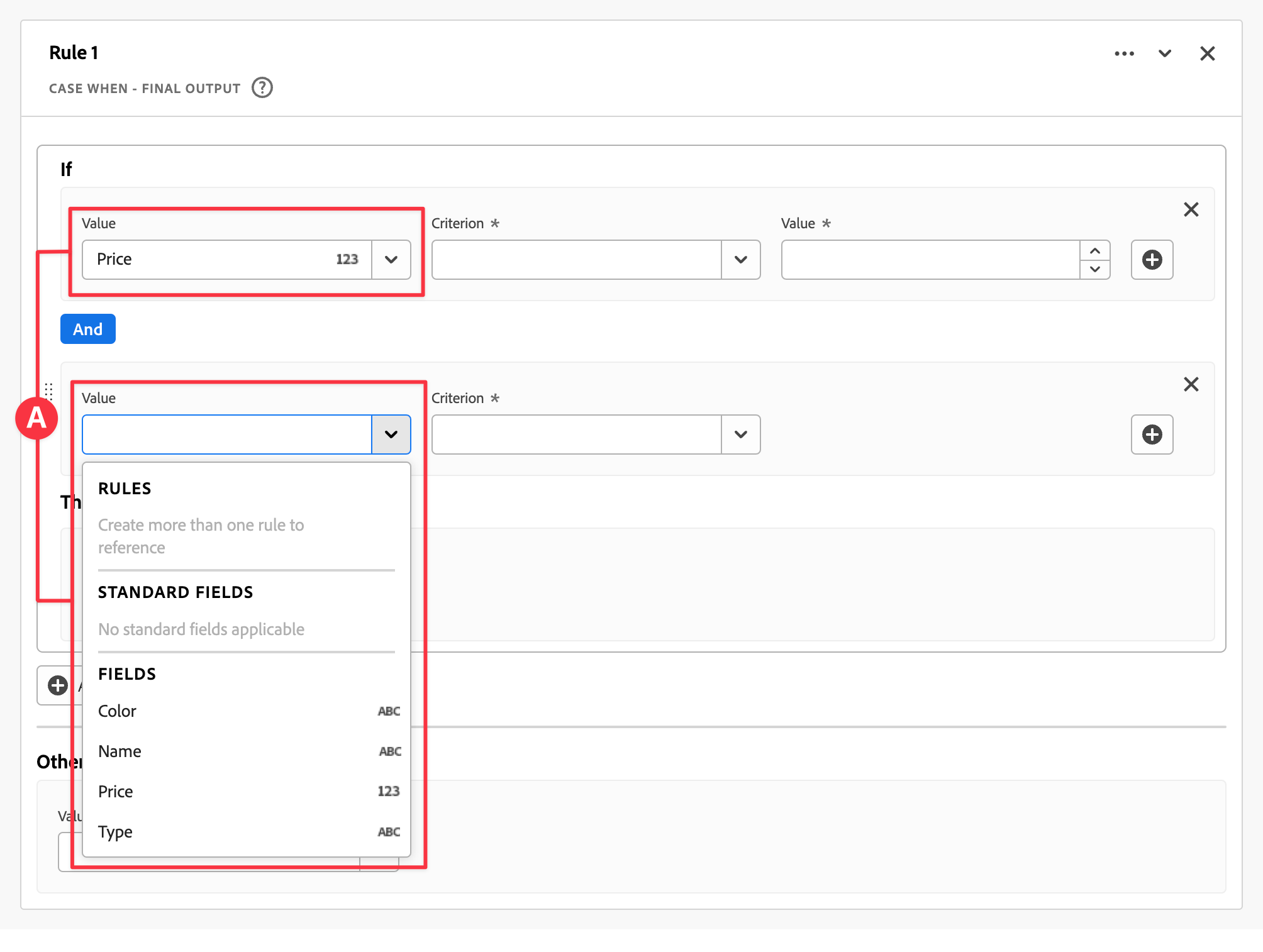Remove the first If condition row
This screenshot has height=952, width=1263.
[x=1191, y=209]
